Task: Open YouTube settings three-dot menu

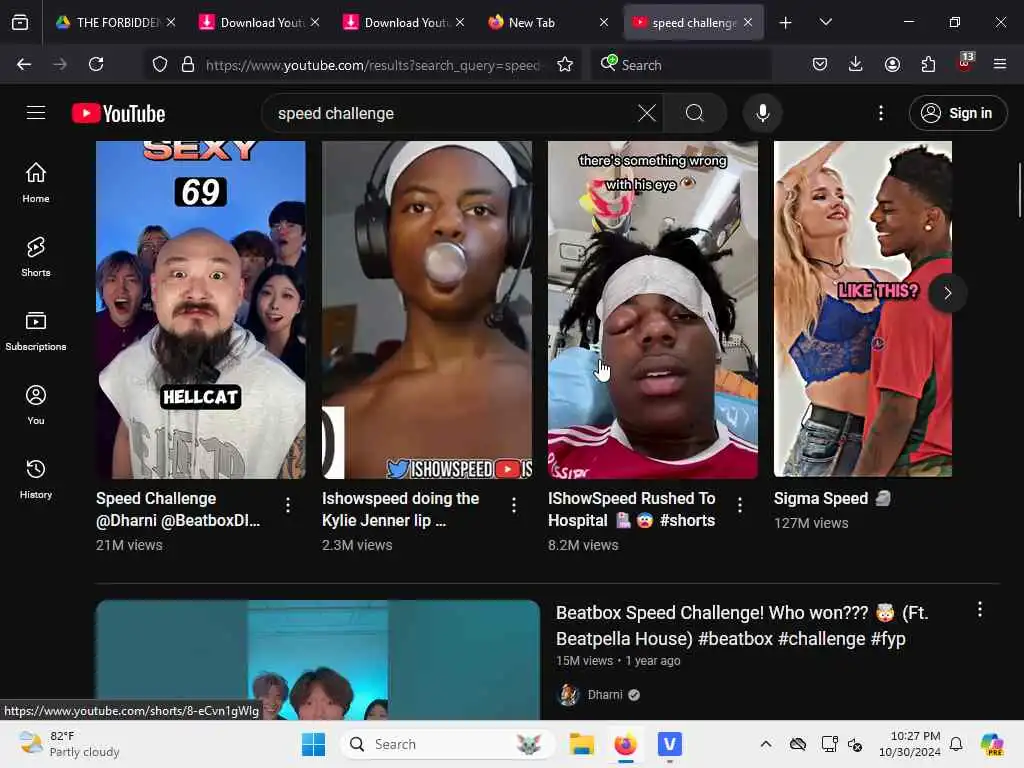Action: click(881, 113)
